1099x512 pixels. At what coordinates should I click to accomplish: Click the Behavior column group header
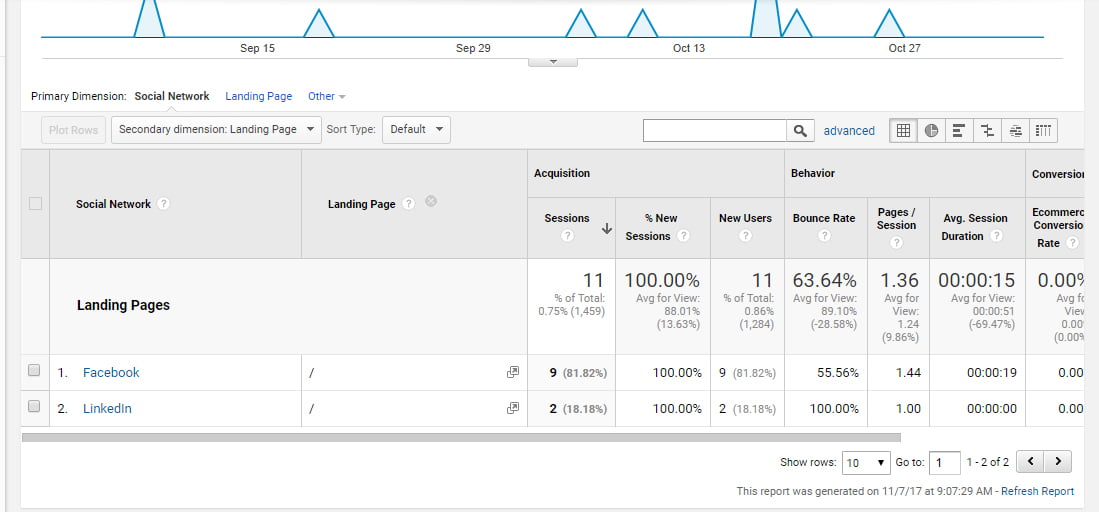[x=812, y=173]
